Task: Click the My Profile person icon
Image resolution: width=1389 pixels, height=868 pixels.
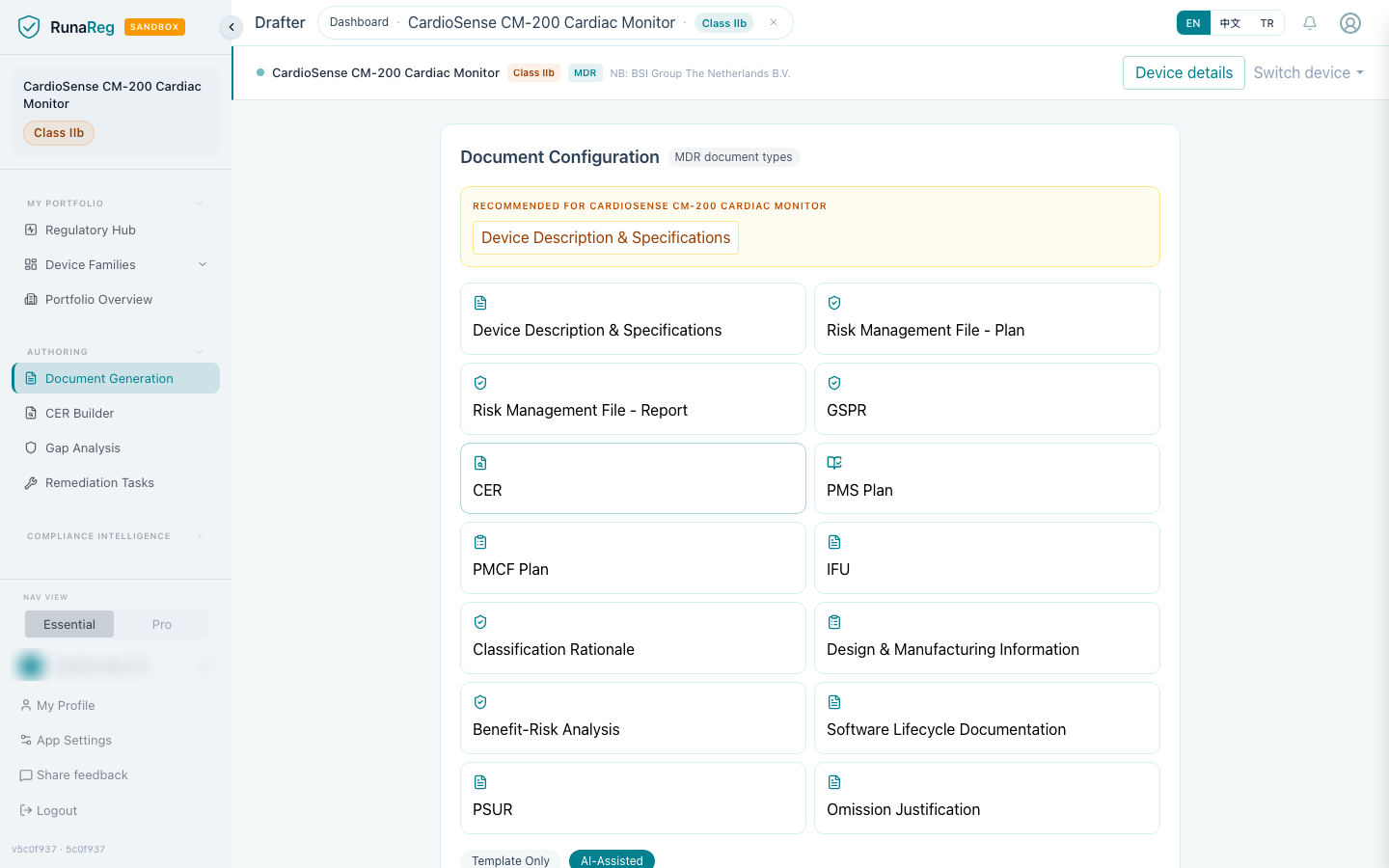Action: [x=26, y=705]
